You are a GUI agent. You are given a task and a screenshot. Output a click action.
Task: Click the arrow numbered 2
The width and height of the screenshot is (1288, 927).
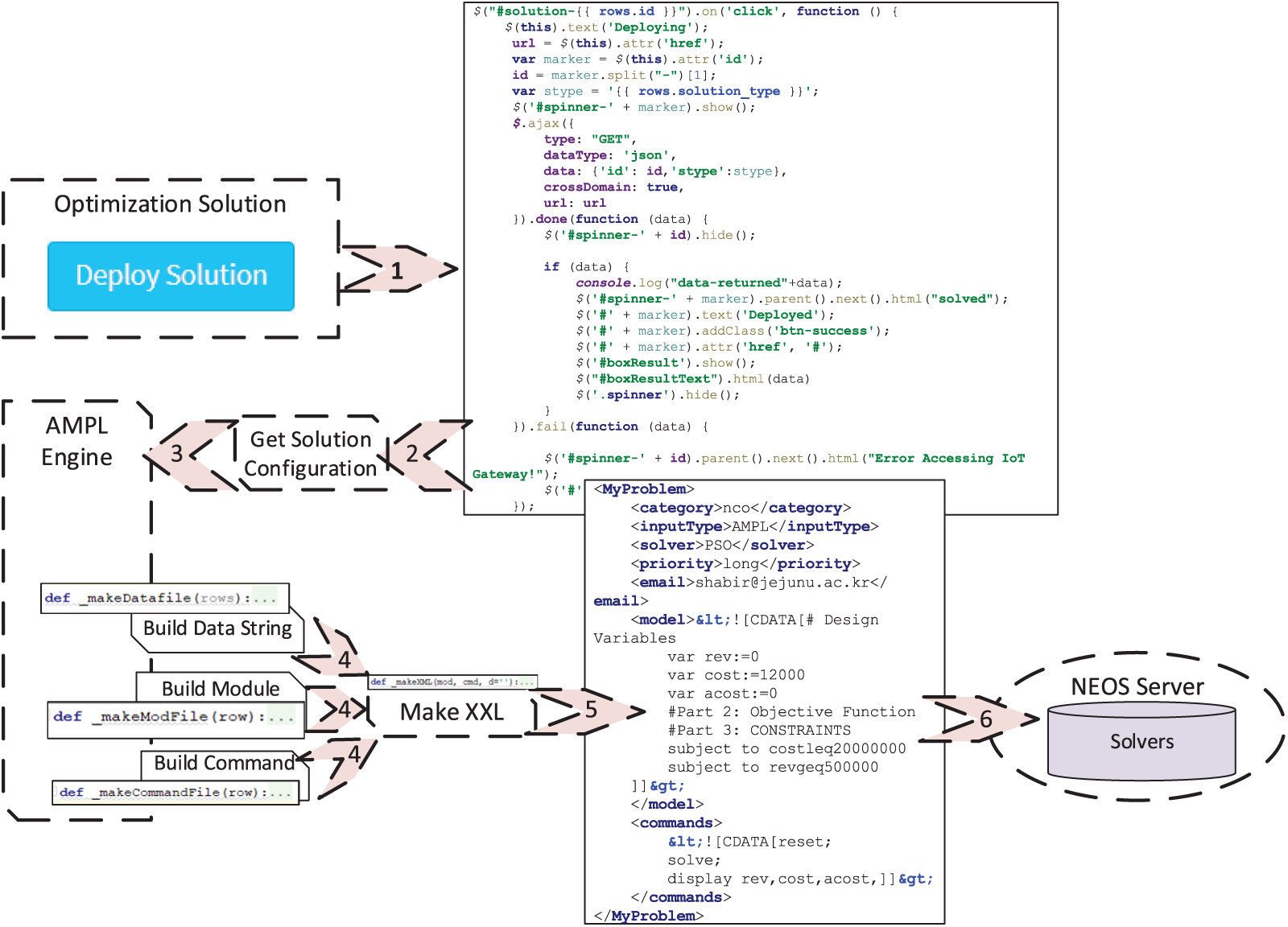pyautogui.click(x=414, y=455)
